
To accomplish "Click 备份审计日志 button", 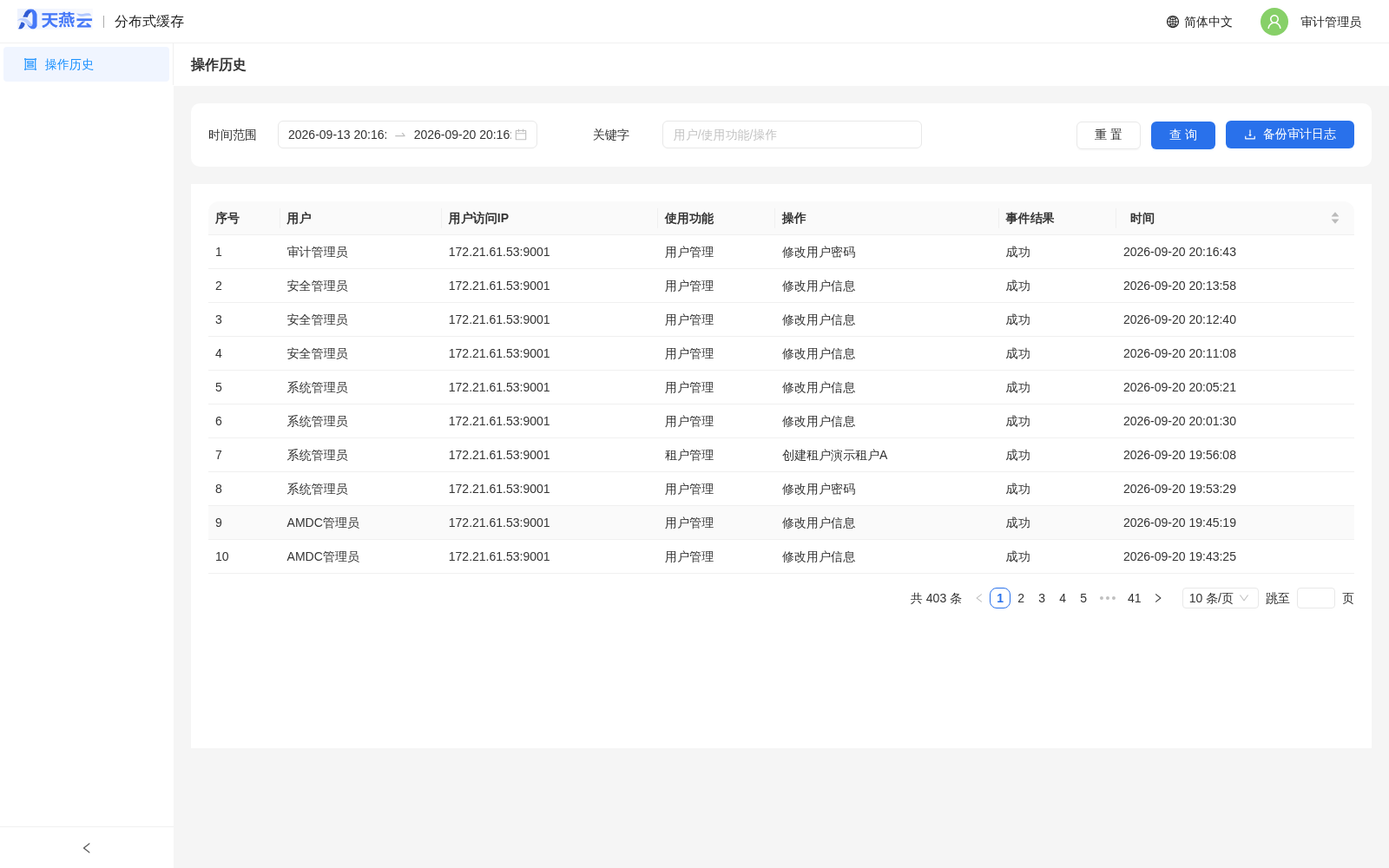I will pyautogui.click(x=1289, y=135).
